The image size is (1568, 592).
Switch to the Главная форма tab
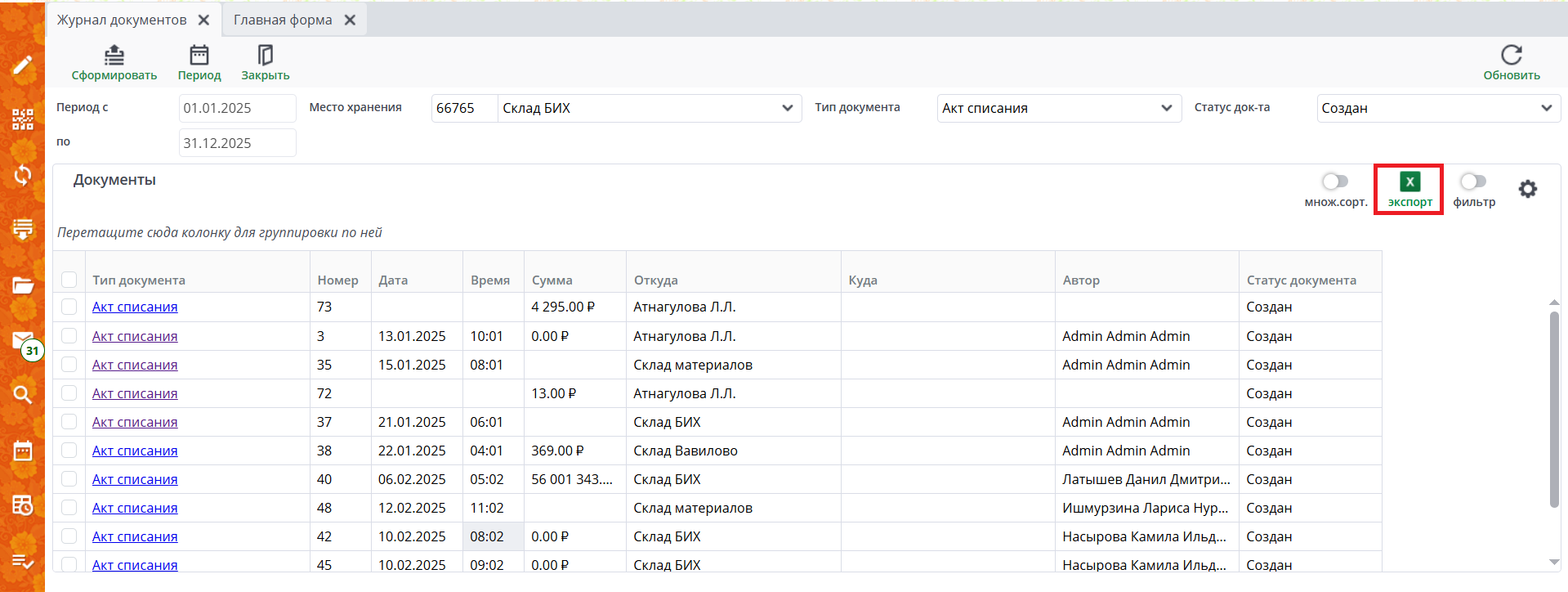pos(283,20)
